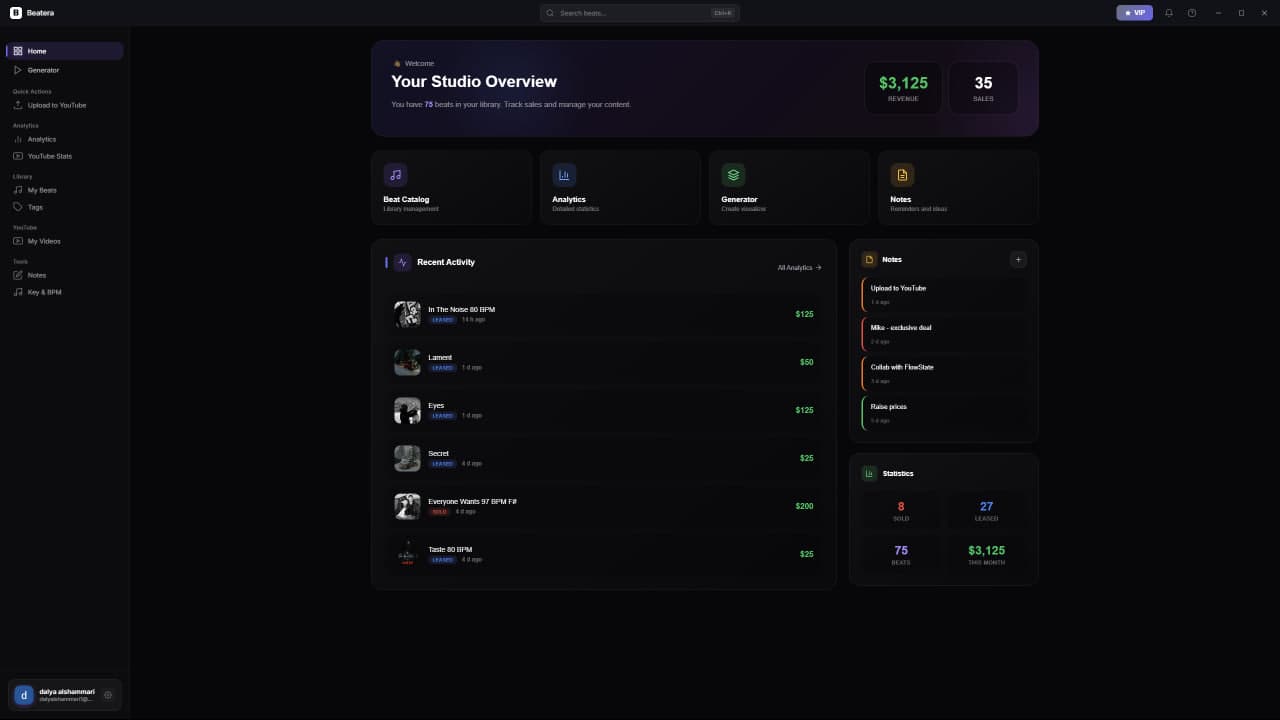Select the Generator play icon in the sidebar

click(20, 70)
